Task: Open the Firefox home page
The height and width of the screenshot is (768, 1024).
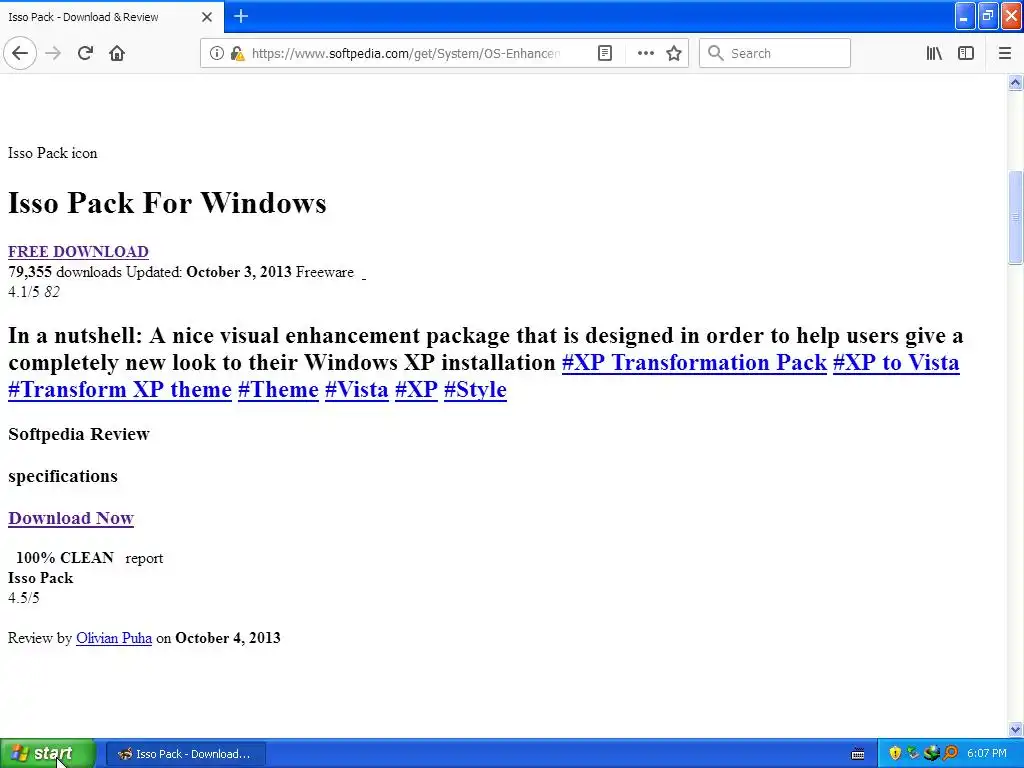Action: pyautogui.click(x=117, y=54)
